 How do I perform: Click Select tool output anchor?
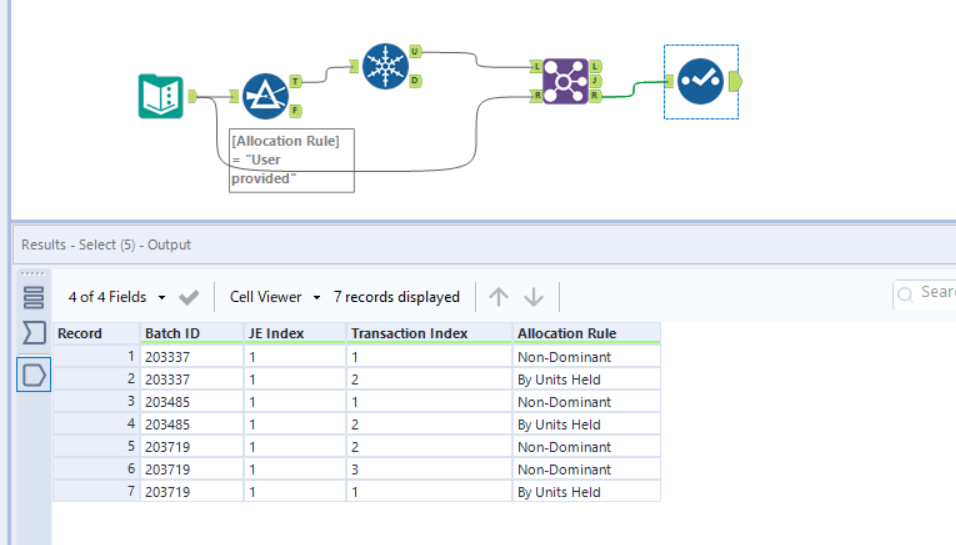(735, 81)
